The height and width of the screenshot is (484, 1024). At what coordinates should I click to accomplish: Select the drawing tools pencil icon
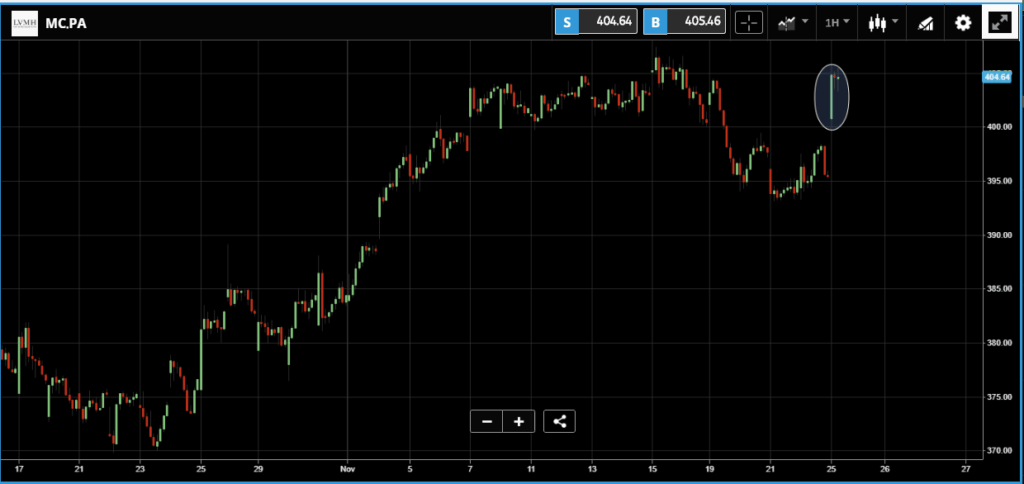point(925,23)
